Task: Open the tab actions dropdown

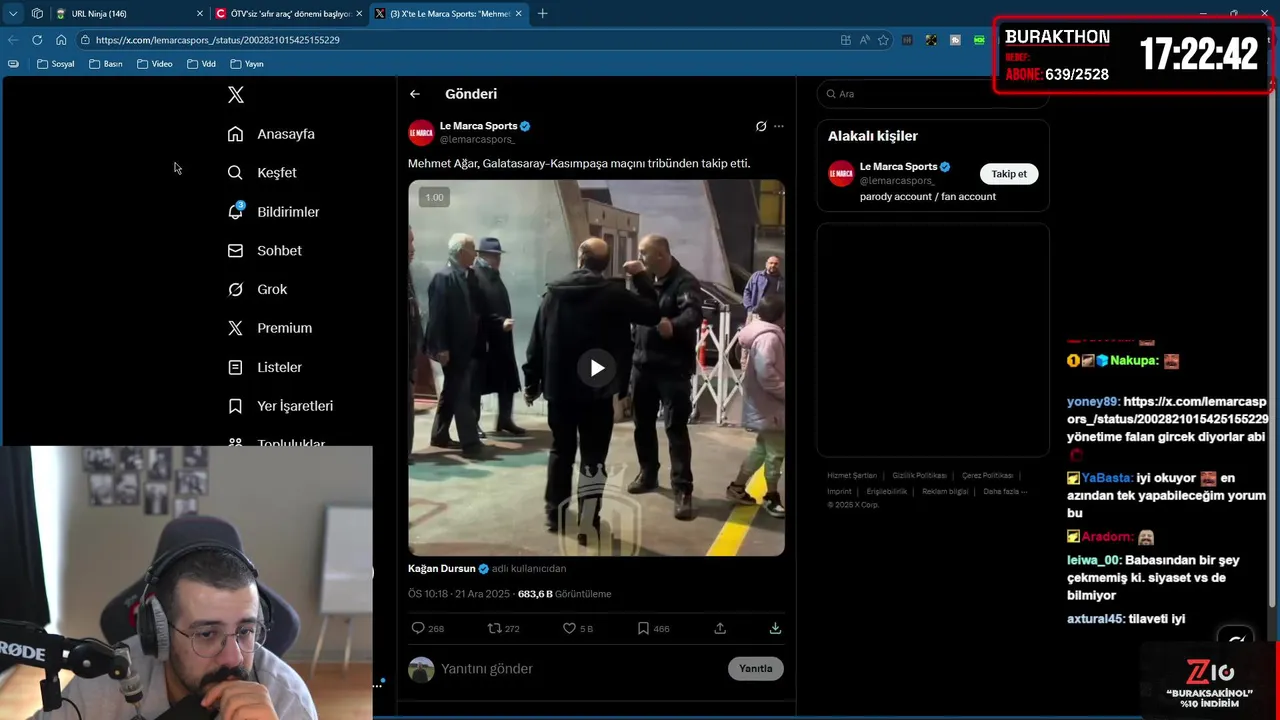Action: (13, 14)
